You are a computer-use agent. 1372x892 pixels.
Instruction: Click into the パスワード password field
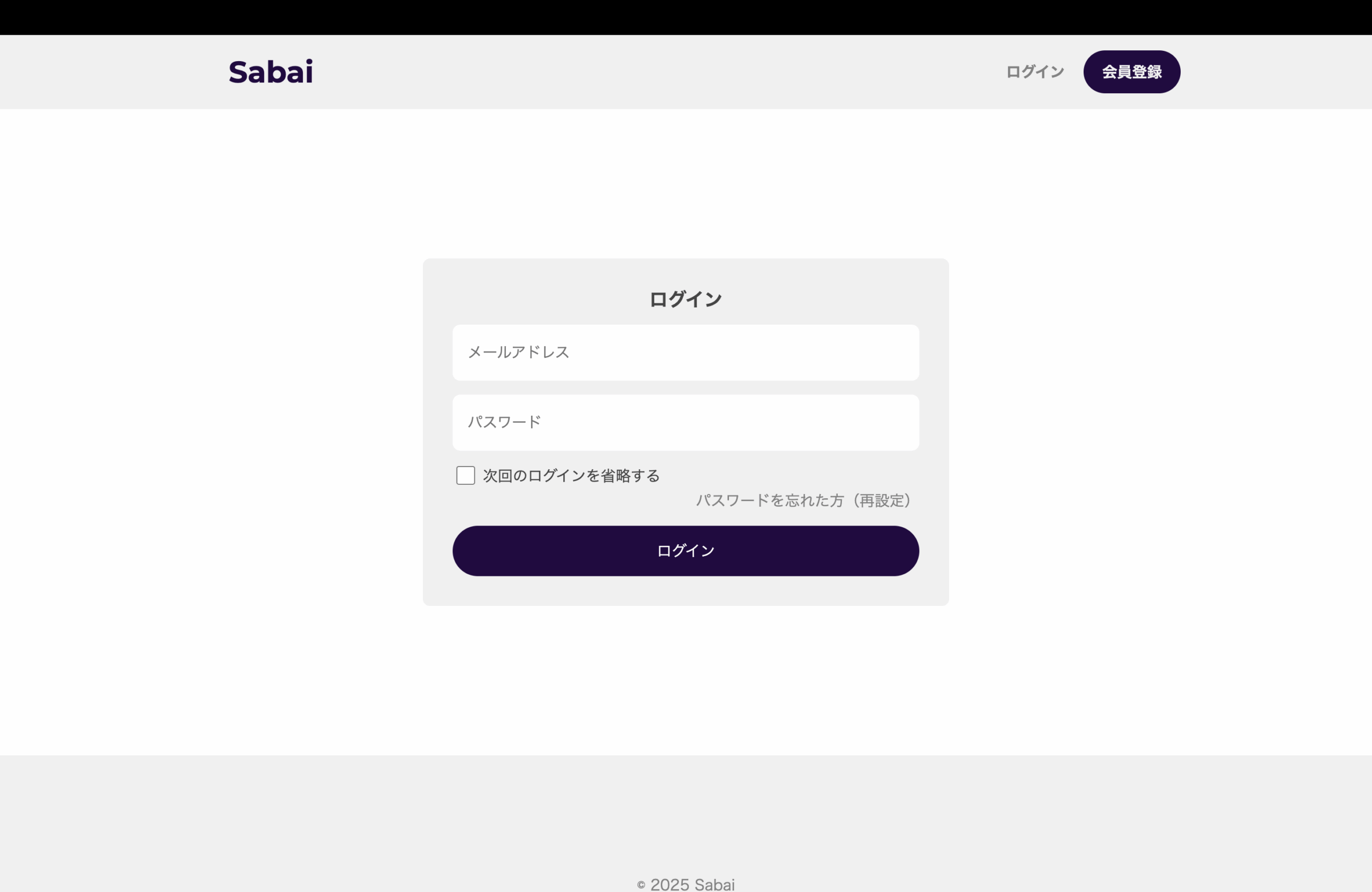click(685, 422)
